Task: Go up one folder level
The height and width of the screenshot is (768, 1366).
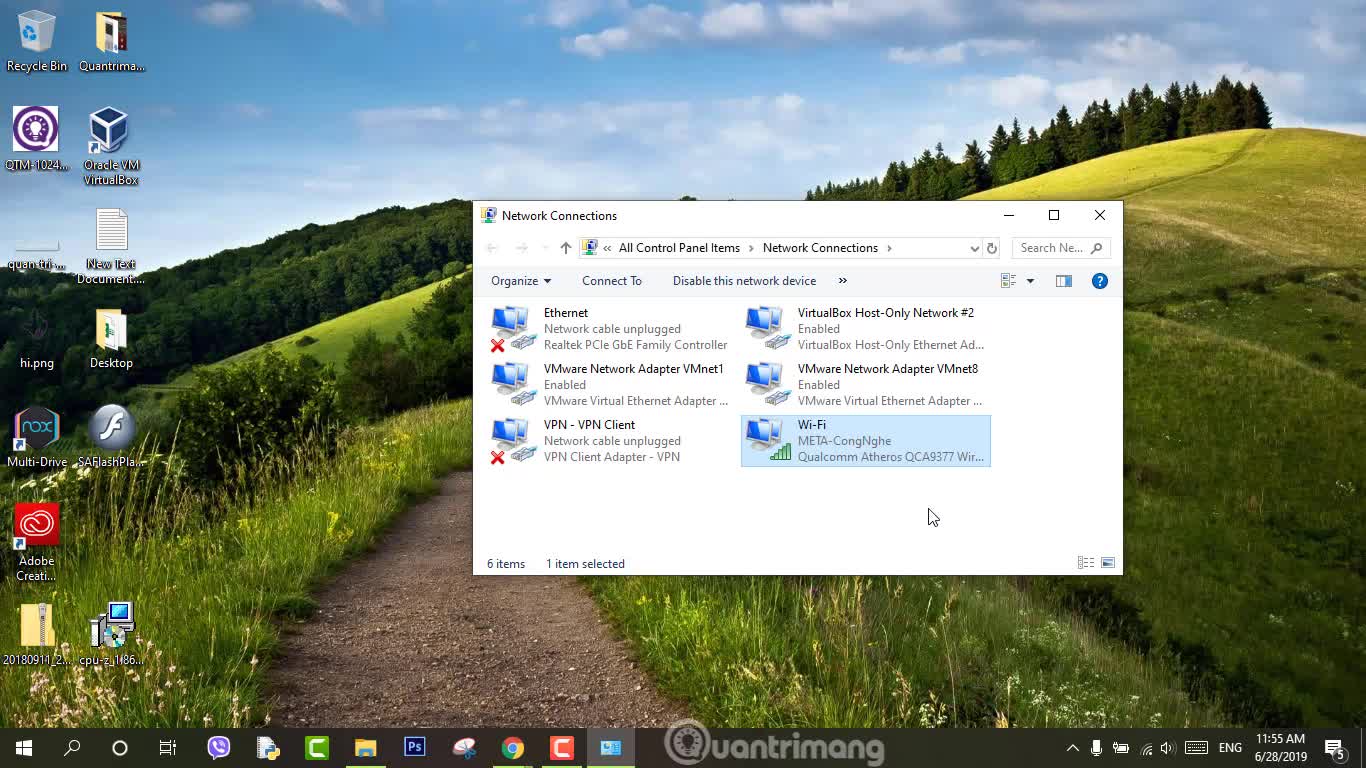Action: point(566,248)
